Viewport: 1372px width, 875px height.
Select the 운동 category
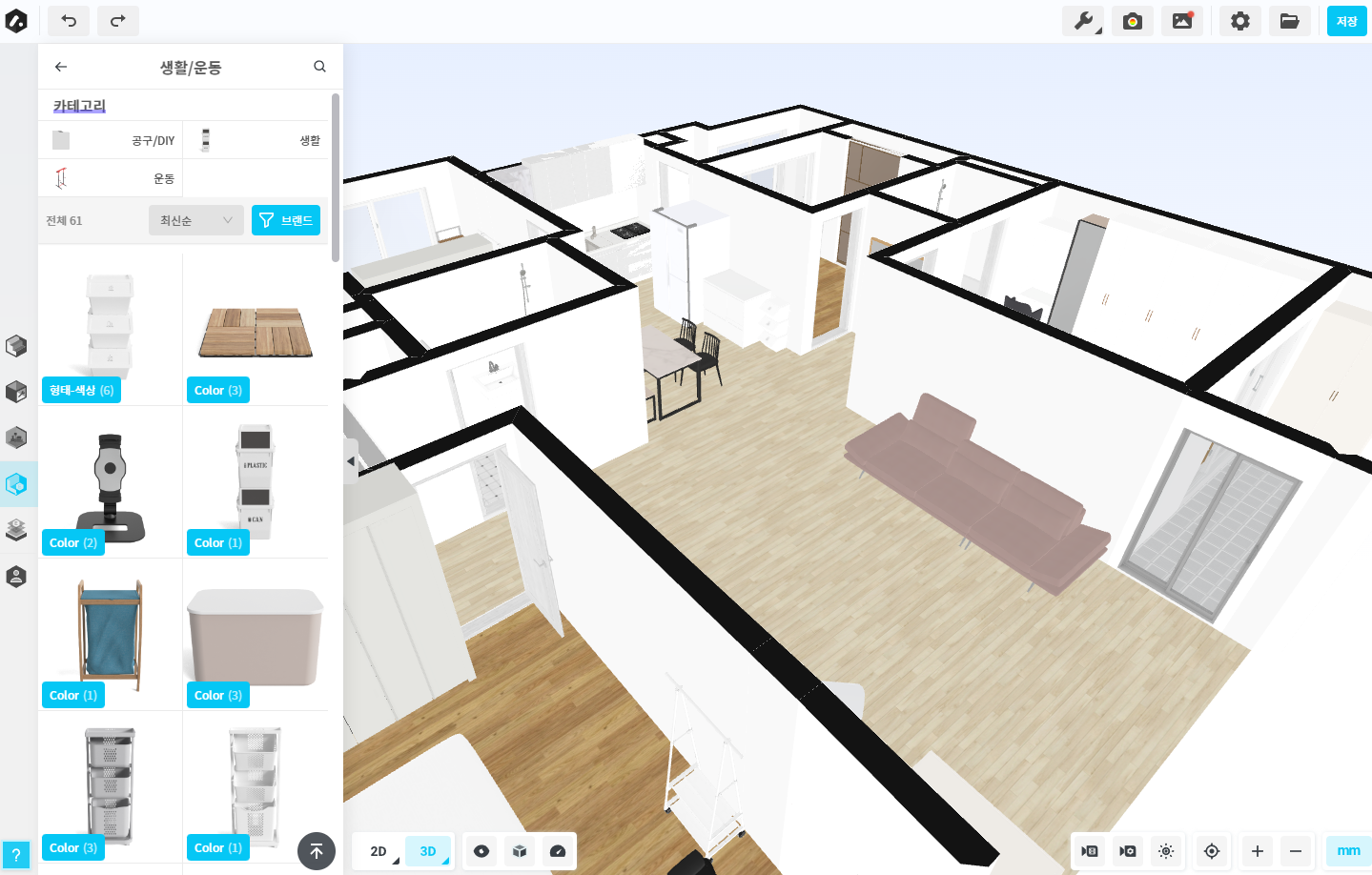[111, 178]
